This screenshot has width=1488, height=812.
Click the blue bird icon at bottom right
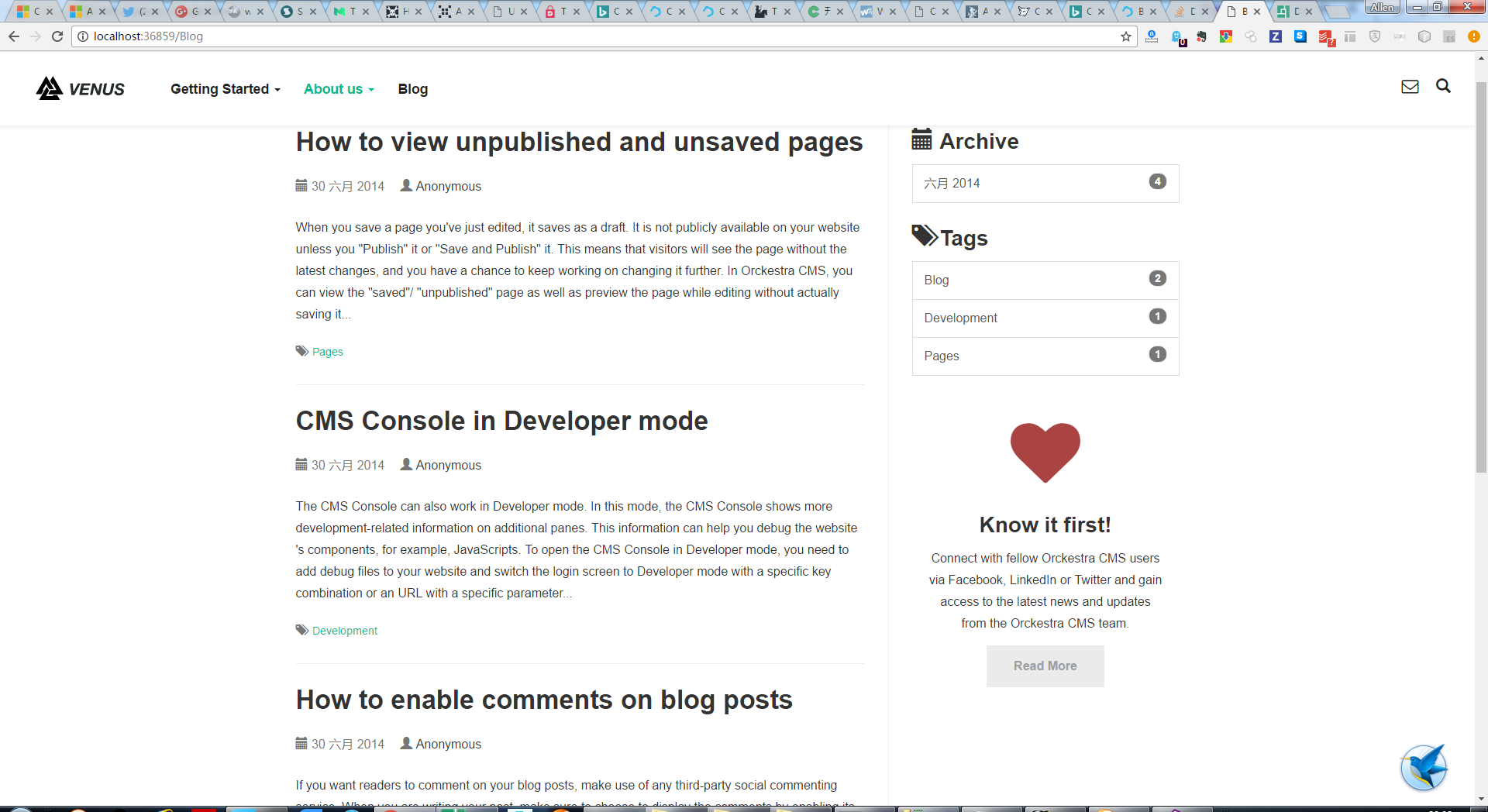pos(1424,767)
